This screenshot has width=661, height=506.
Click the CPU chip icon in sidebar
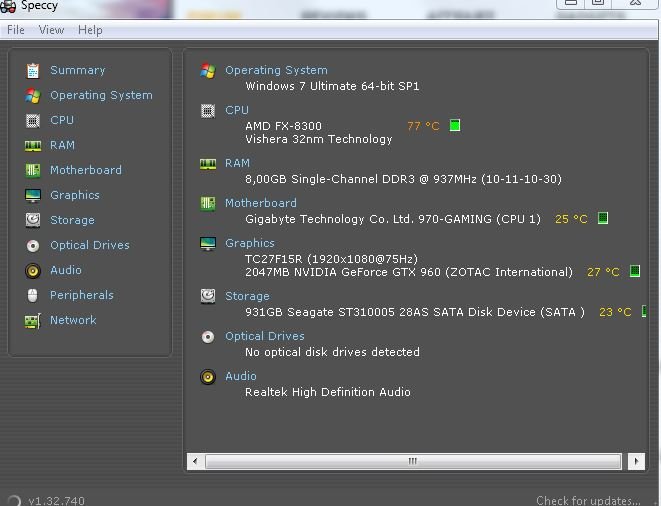pyautogui.click(x=33, y=121)
